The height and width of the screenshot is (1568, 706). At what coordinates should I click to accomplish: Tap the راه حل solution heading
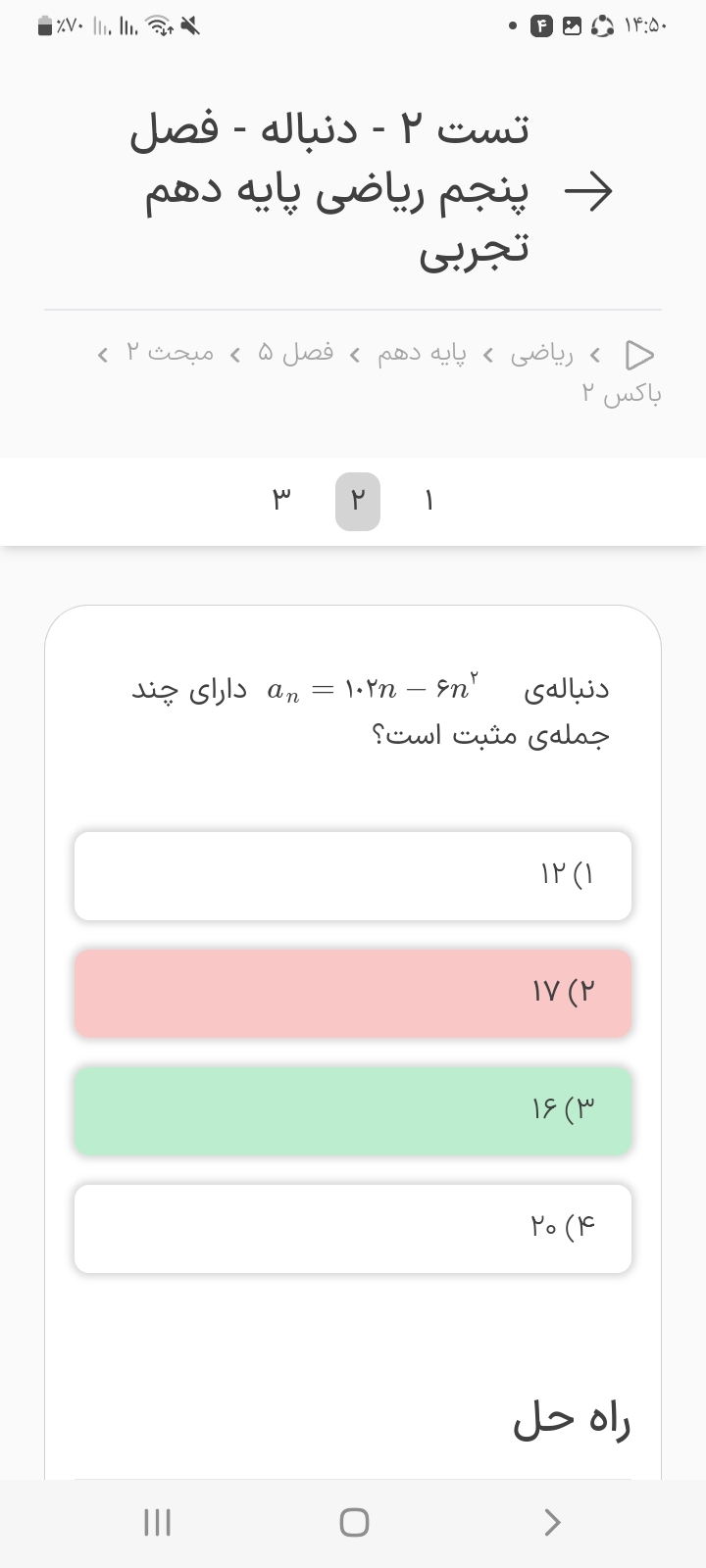[572, 1419]
